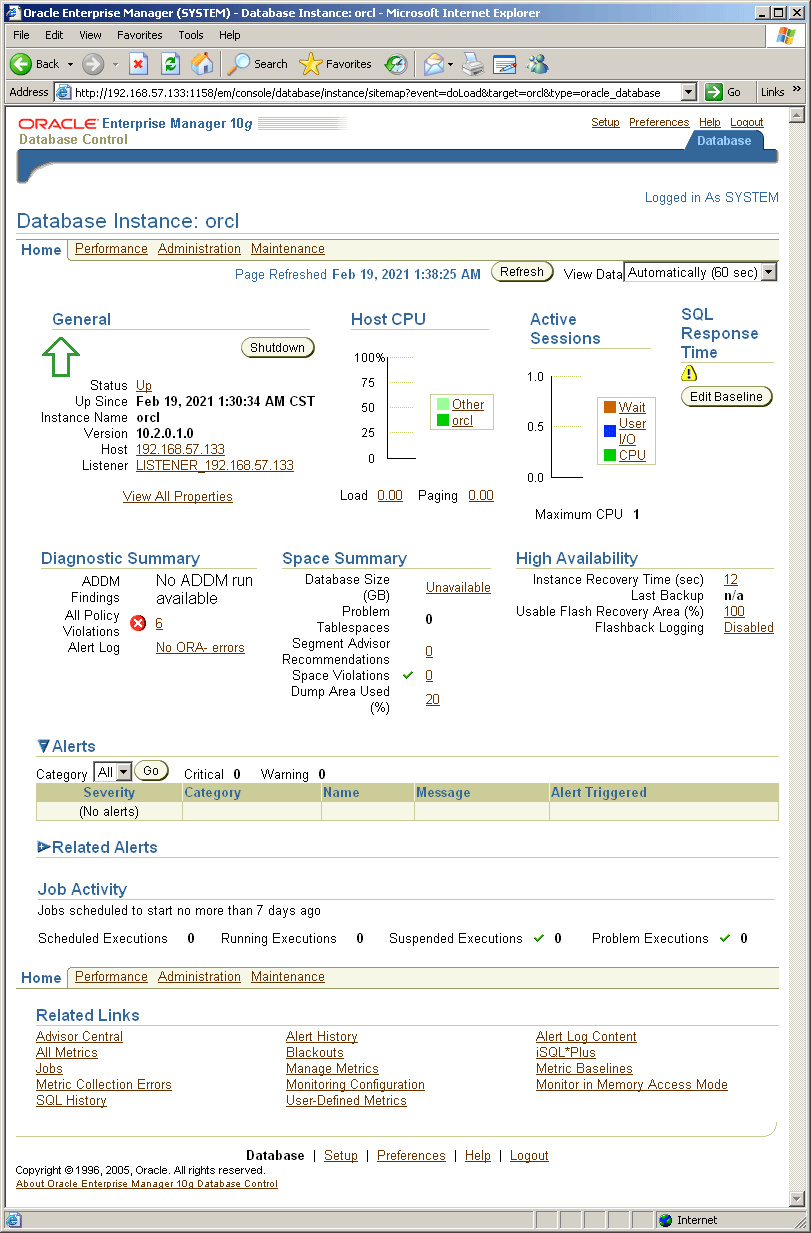Click the Edit page toolbar icon
Viewport: 811px width, 1233px height.
coord(505,64)
